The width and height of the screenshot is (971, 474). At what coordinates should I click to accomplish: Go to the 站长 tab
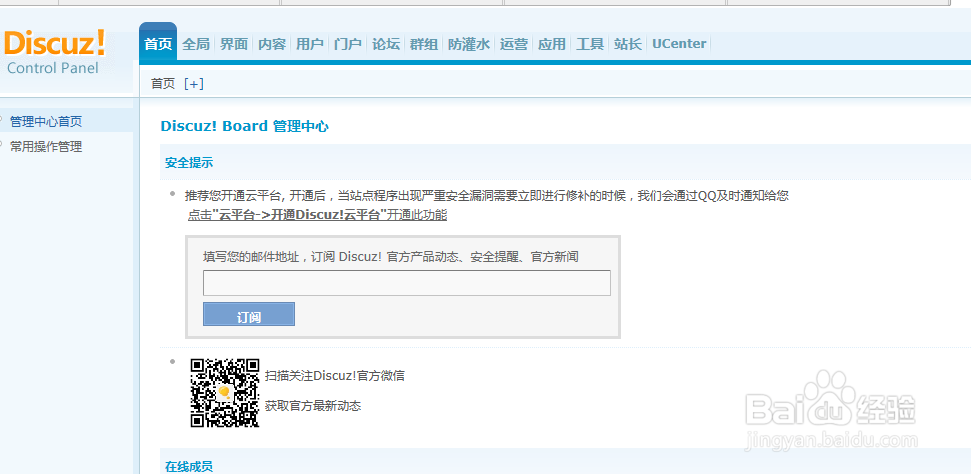(x=628, y=44)
